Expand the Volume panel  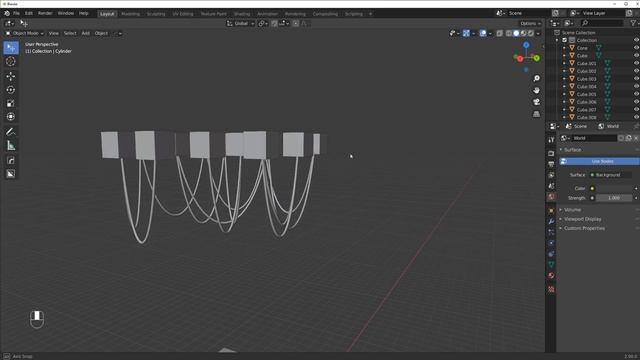tap(572, 209)
